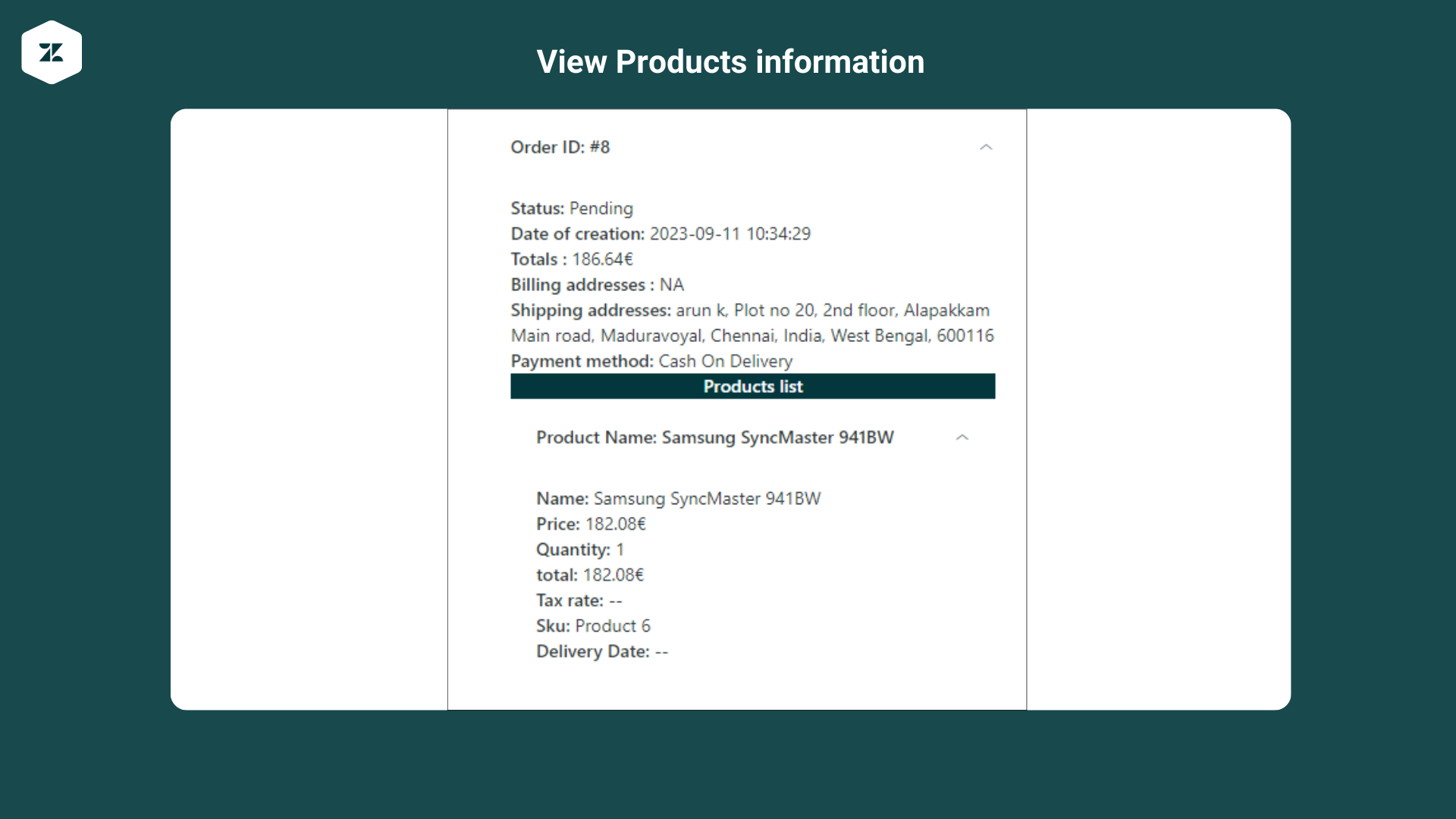Click Product Name: Samsung SyncMaster 941BW heading
Image resolution: width=1456 pixels, height=819 pixels.
(x=714, y=438)
